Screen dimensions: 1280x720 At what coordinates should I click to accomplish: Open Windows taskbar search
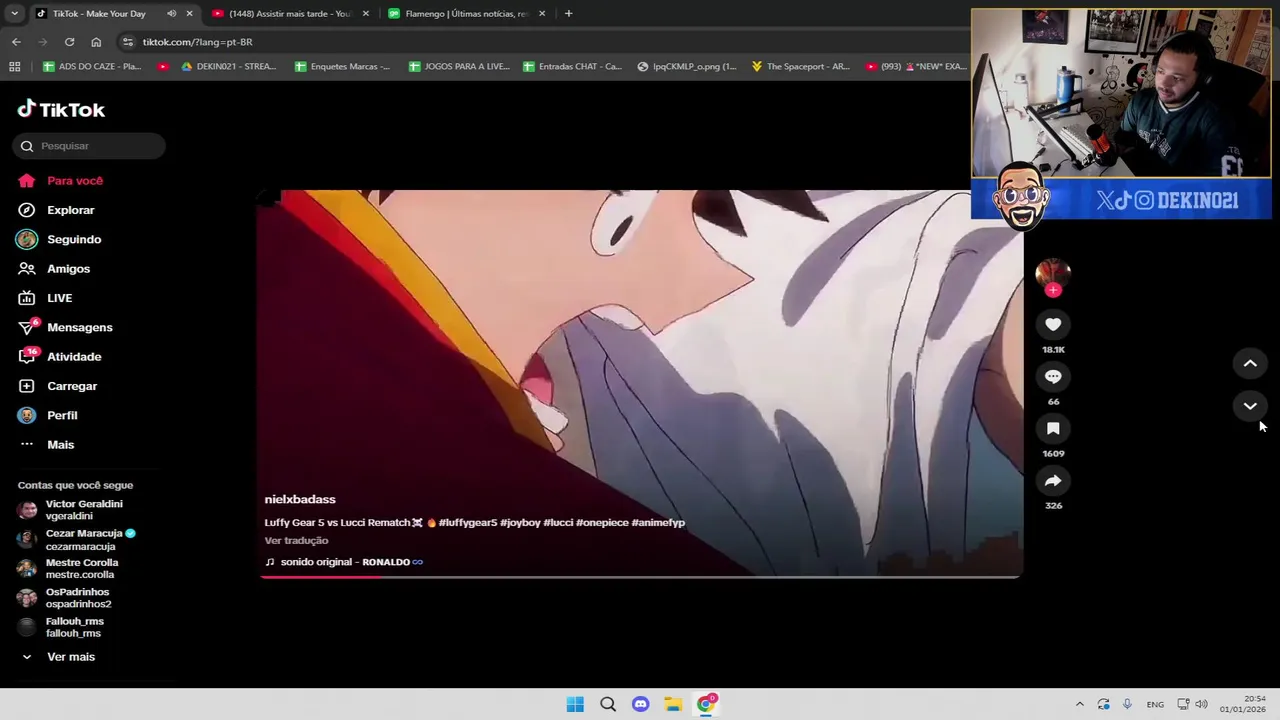(608, 704)
